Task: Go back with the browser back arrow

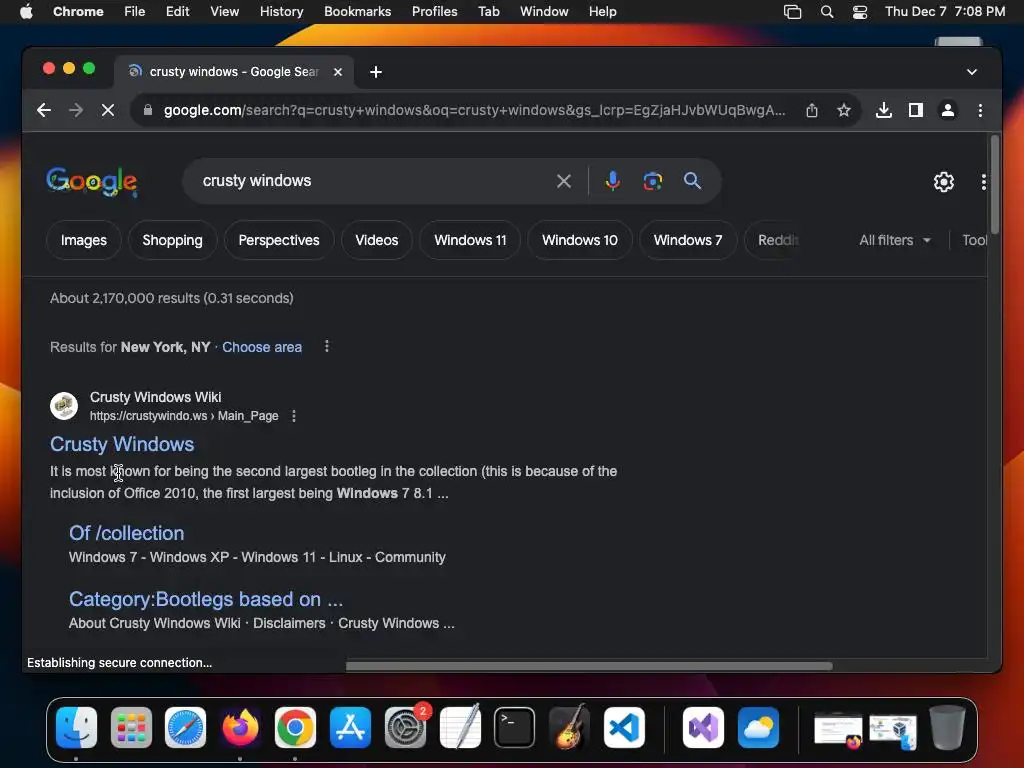Action: 44,110
